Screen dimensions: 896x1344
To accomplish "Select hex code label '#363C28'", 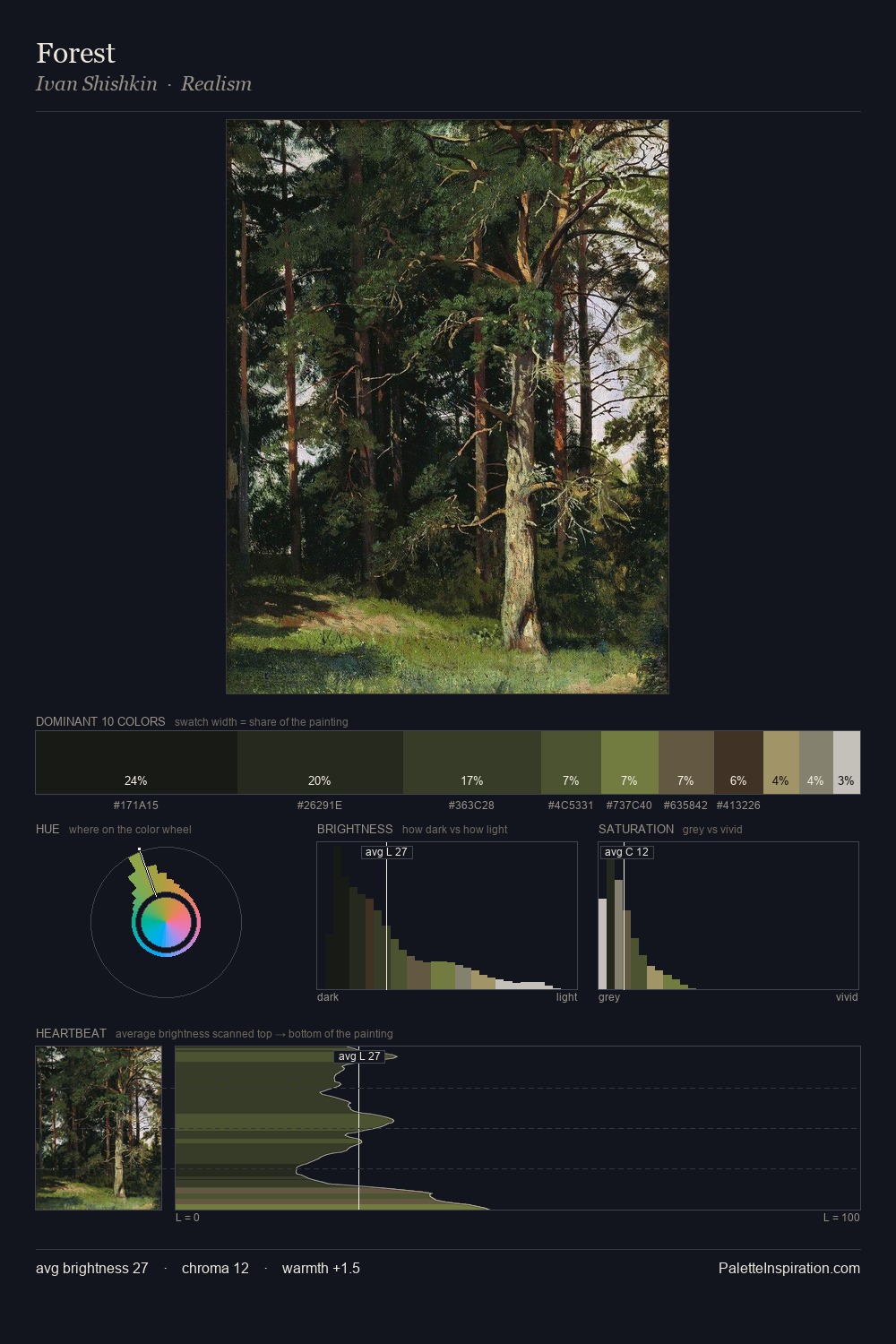I will click(471, 806).
